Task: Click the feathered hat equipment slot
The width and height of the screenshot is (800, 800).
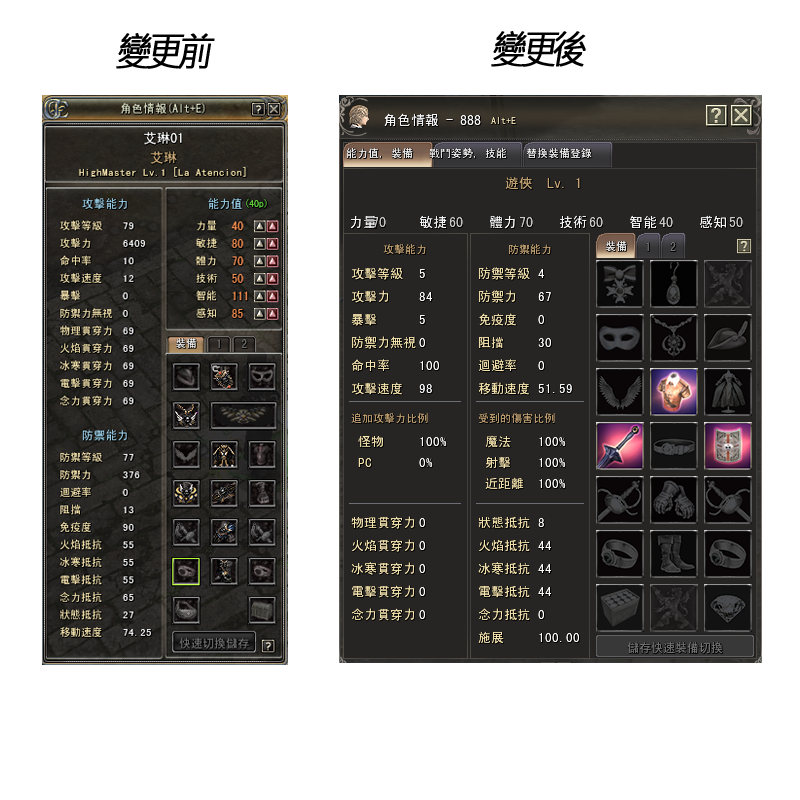Action: coord(728,337)
